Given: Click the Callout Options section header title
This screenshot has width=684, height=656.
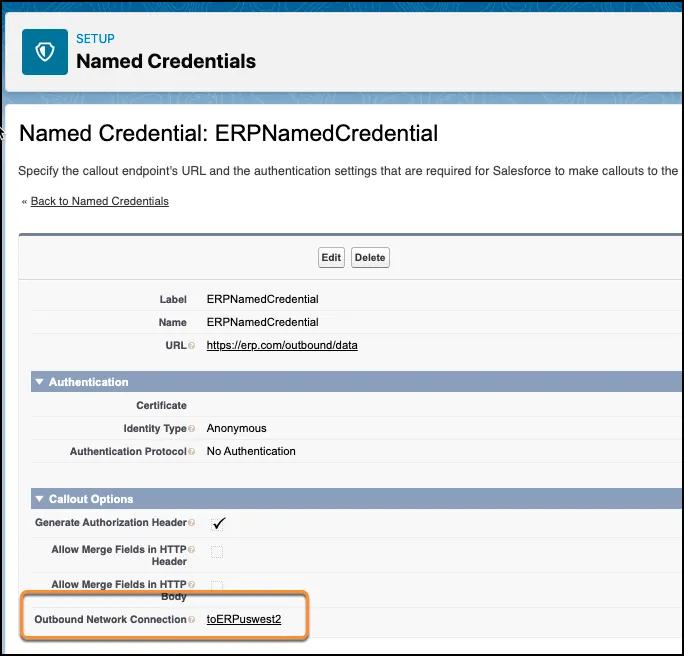Looking at the screenshot, I should click(x=91, y=499).
